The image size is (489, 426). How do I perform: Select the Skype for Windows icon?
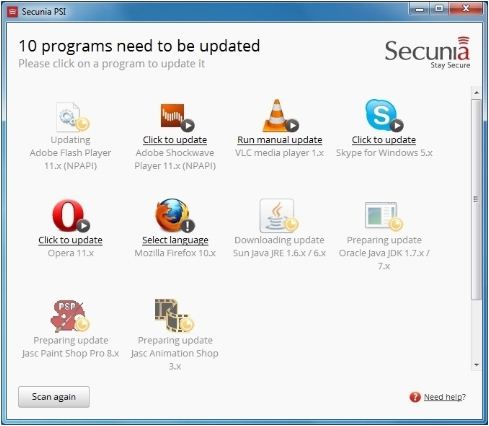(x=383, y=115)
